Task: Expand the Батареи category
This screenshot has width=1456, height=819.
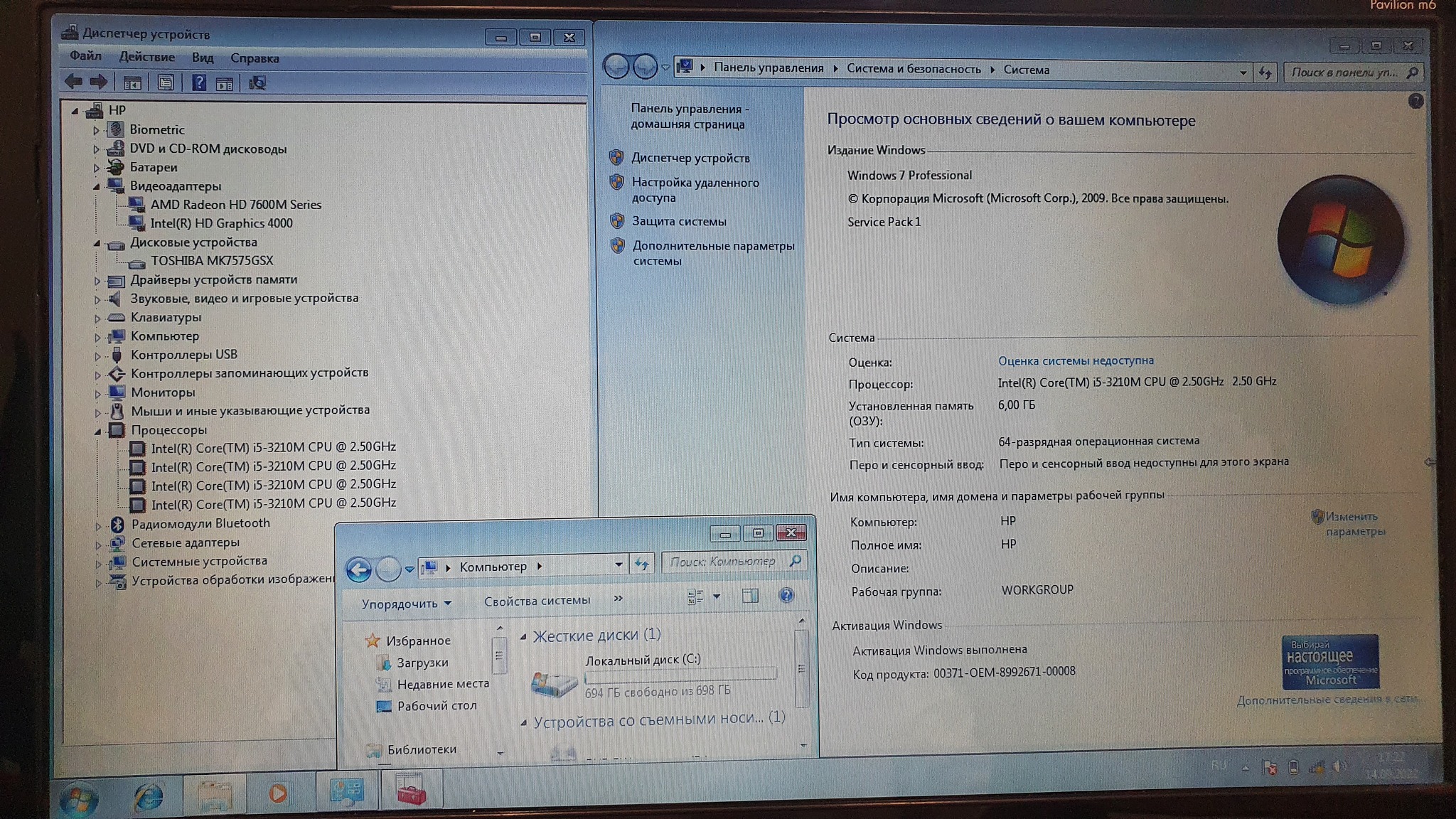Action: click(96, 168)
